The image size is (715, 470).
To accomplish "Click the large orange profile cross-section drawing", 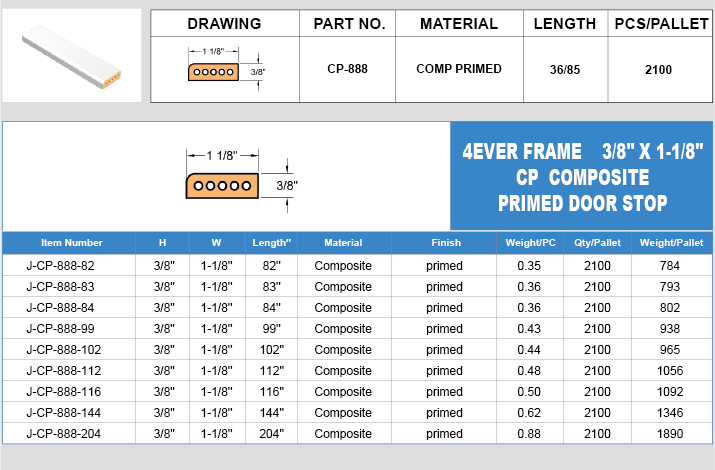I will (223, 186).
